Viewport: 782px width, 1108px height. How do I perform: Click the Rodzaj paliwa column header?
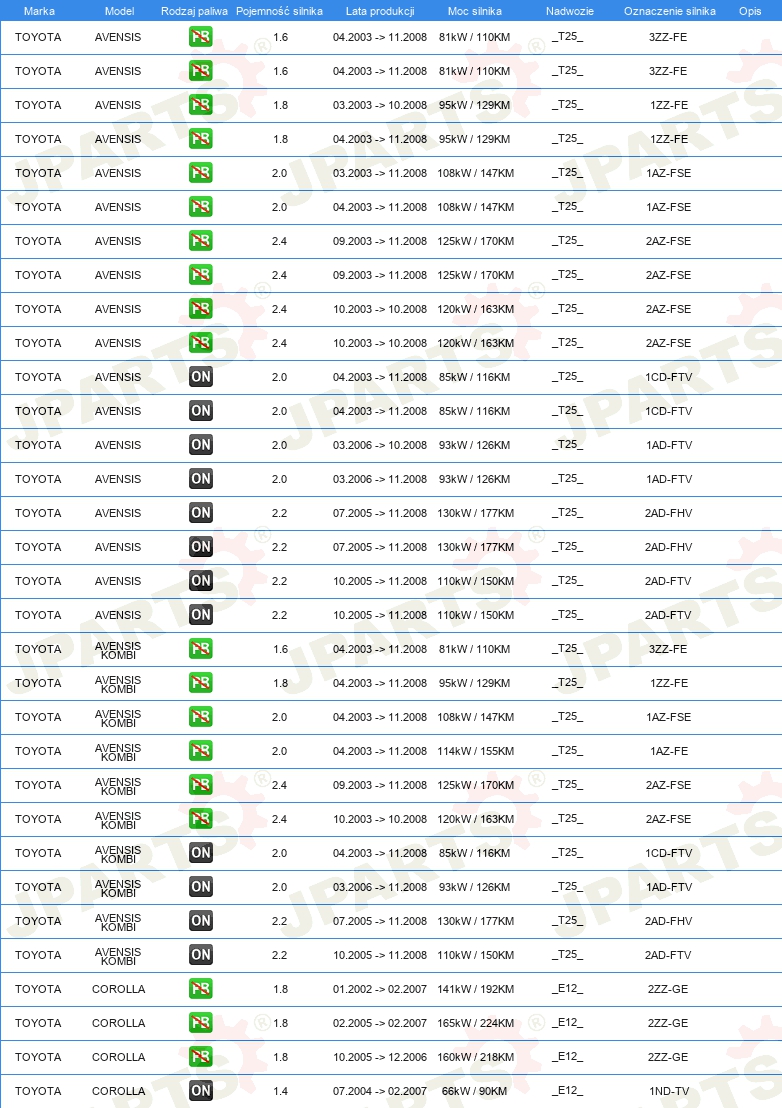click(194, 11)
